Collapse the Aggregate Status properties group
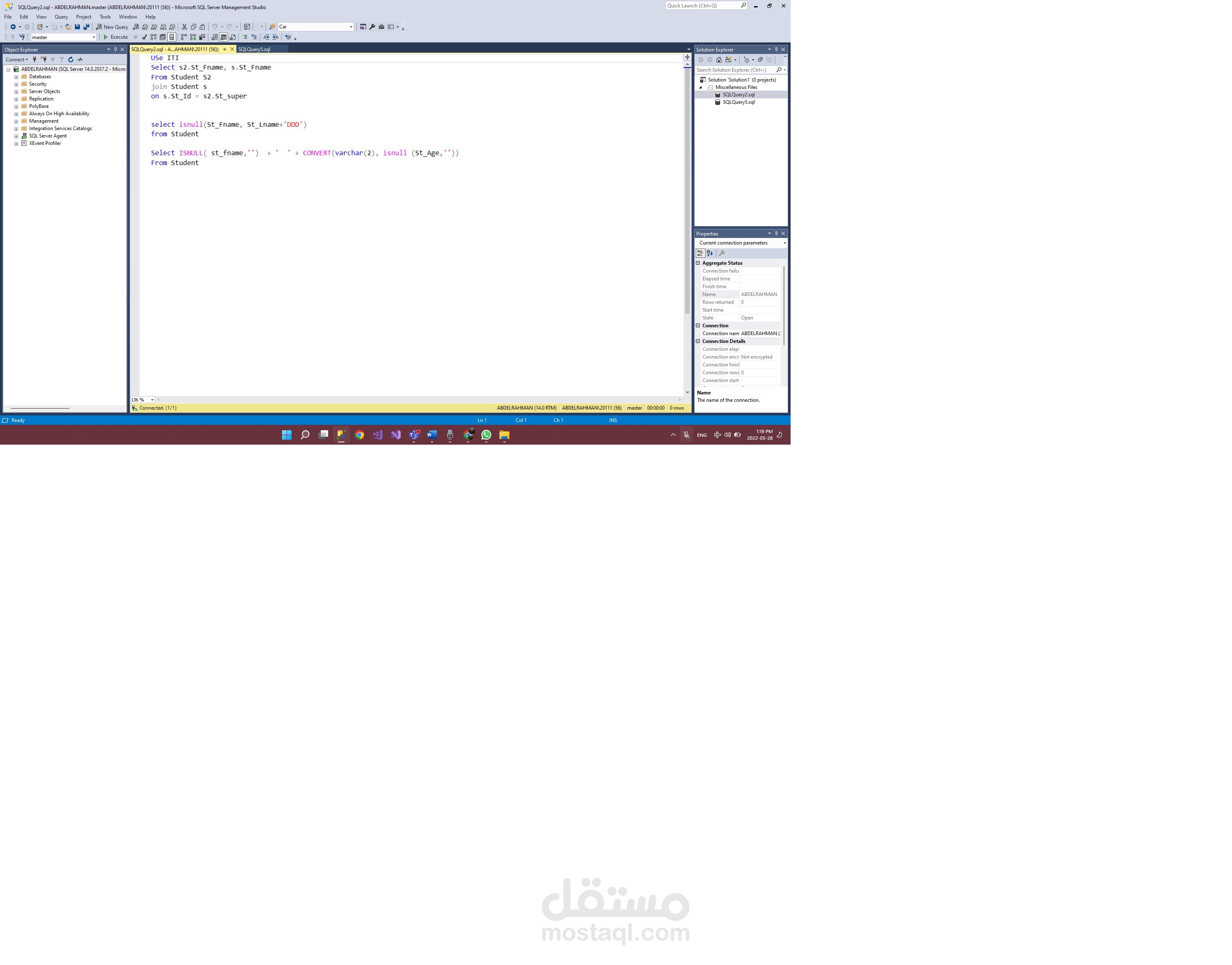The width and height of the screenshot is (1232, 965). [698, 263]
